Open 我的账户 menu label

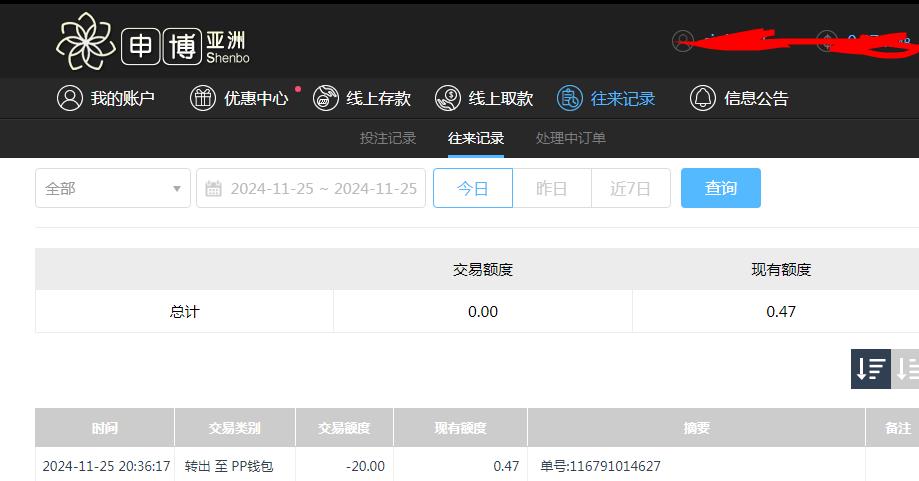coord(122,98)
